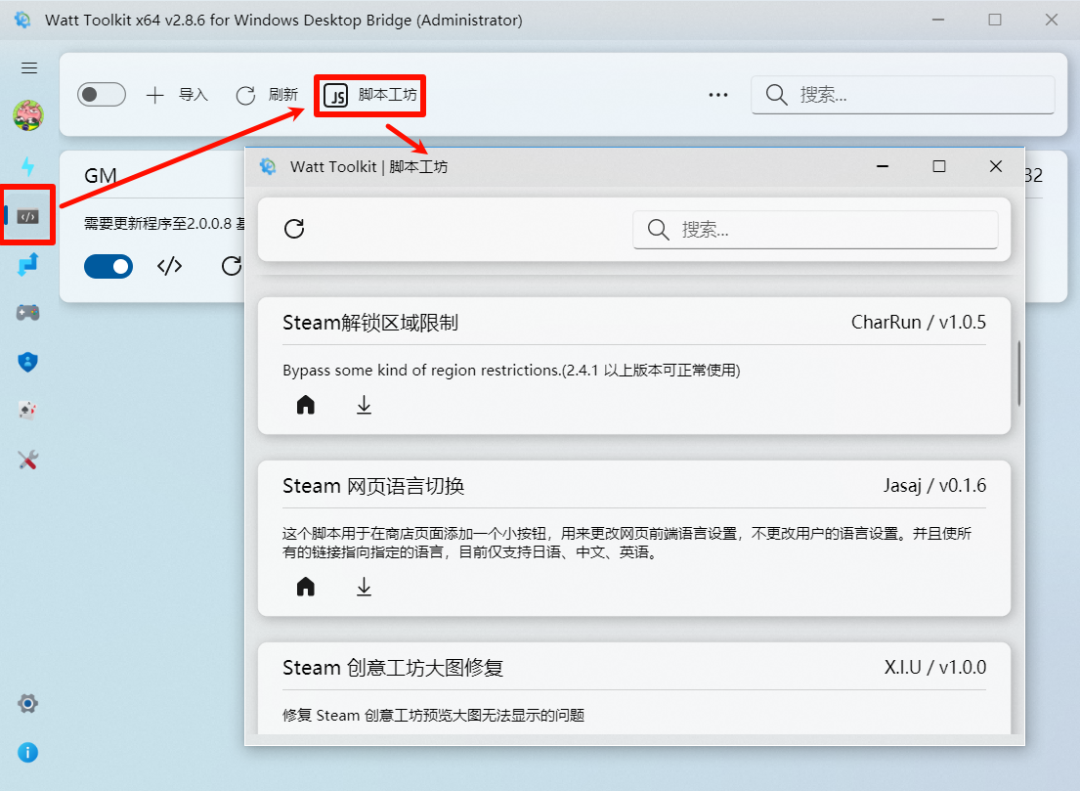Open homepage of Steam解锁区域限制 script
The height and width of the screenshot is (791, 1080).
(x=305, y=404)
